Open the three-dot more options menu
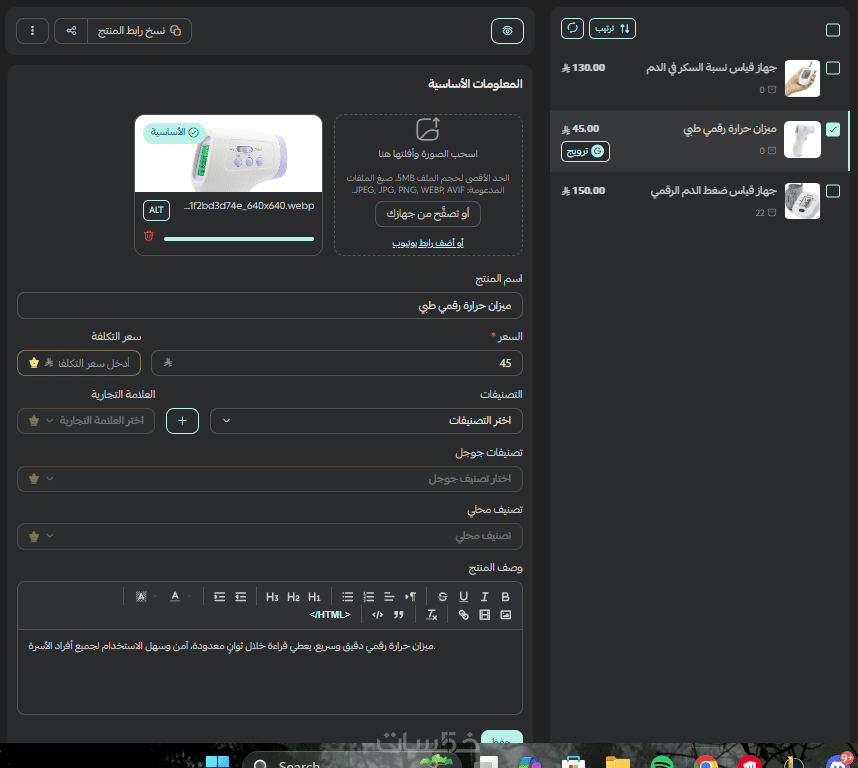 (32, 31)
